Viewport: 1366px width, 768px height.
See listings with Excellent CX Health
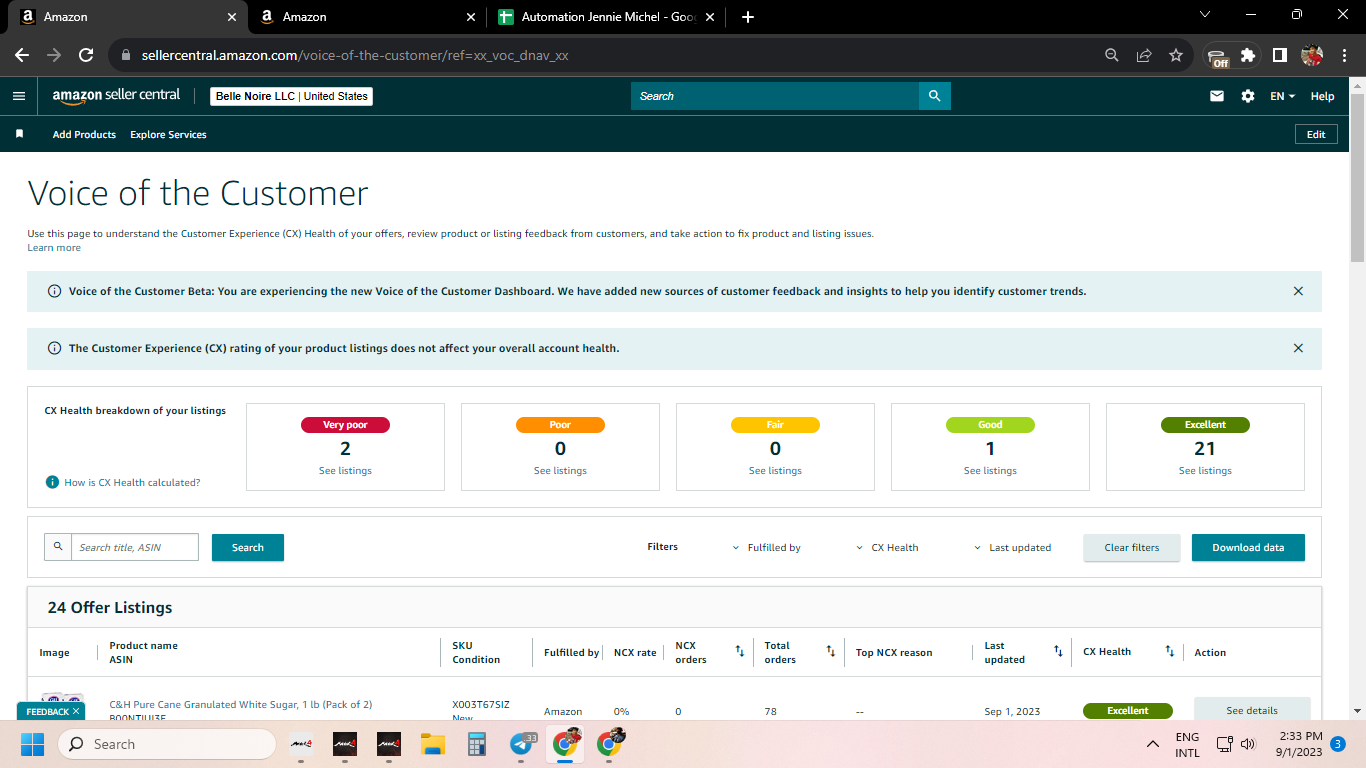coord(1205,470)
